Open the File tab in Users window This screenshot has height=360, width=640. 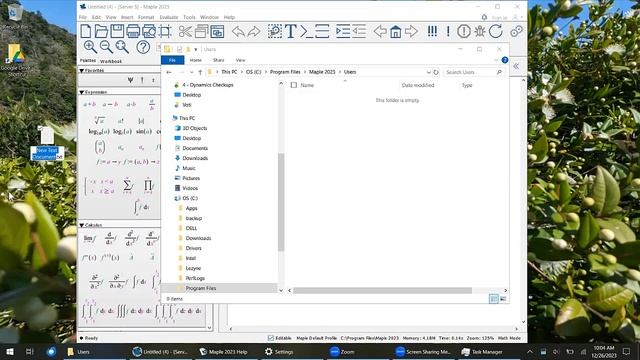[x=172, y=60]
